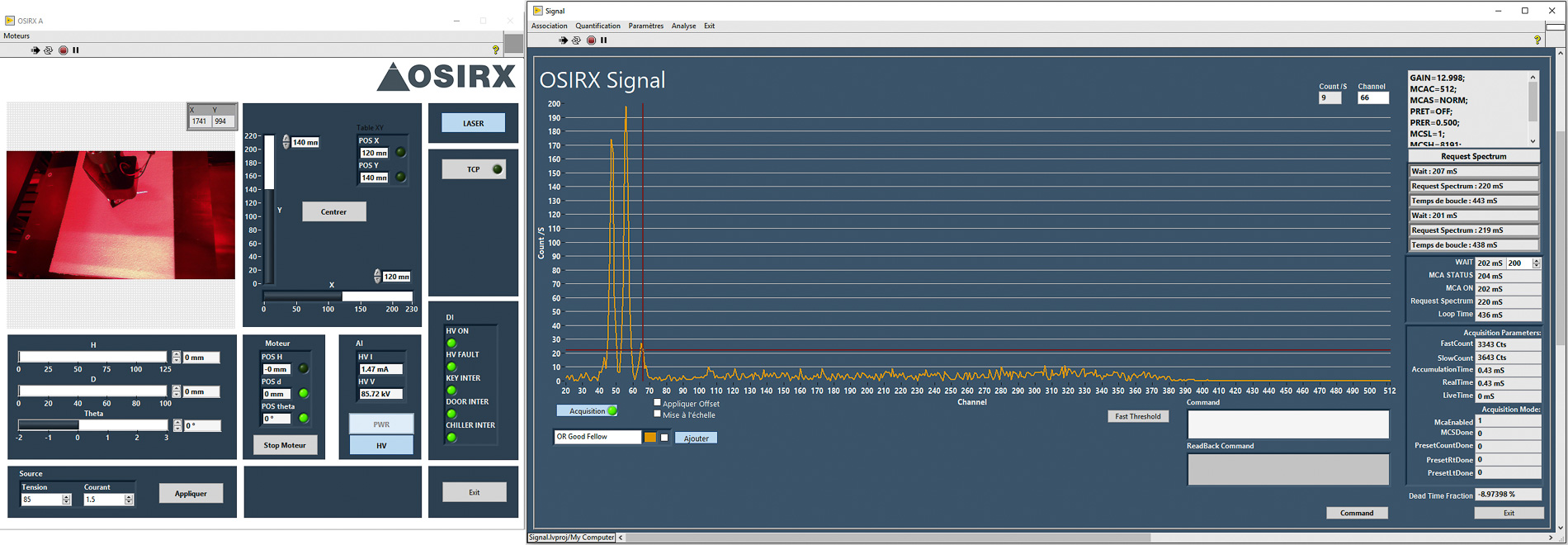Click the POS Y indicator LED
Image resolution: width=1568 pixels, height=545 pixels.
401,177
